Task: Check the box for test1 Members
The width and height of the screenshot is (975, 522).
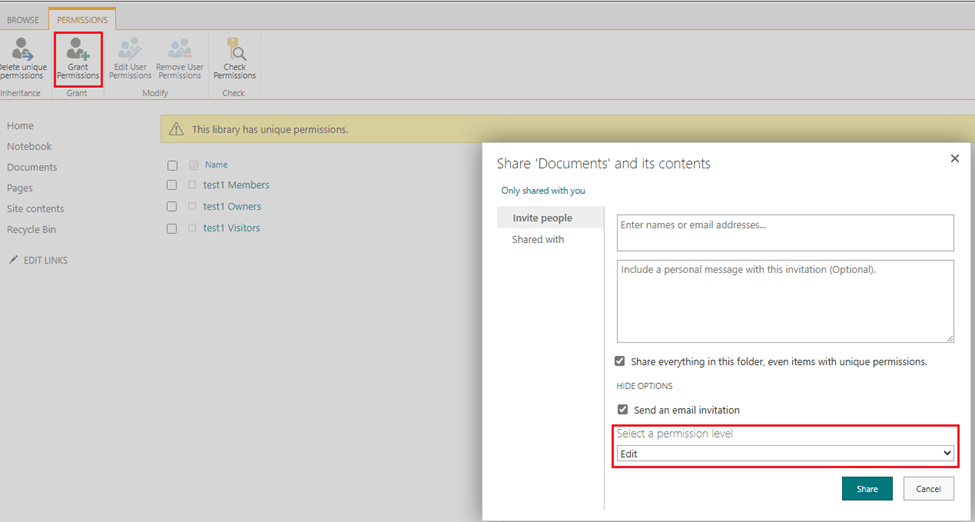Action: (172, 185)
